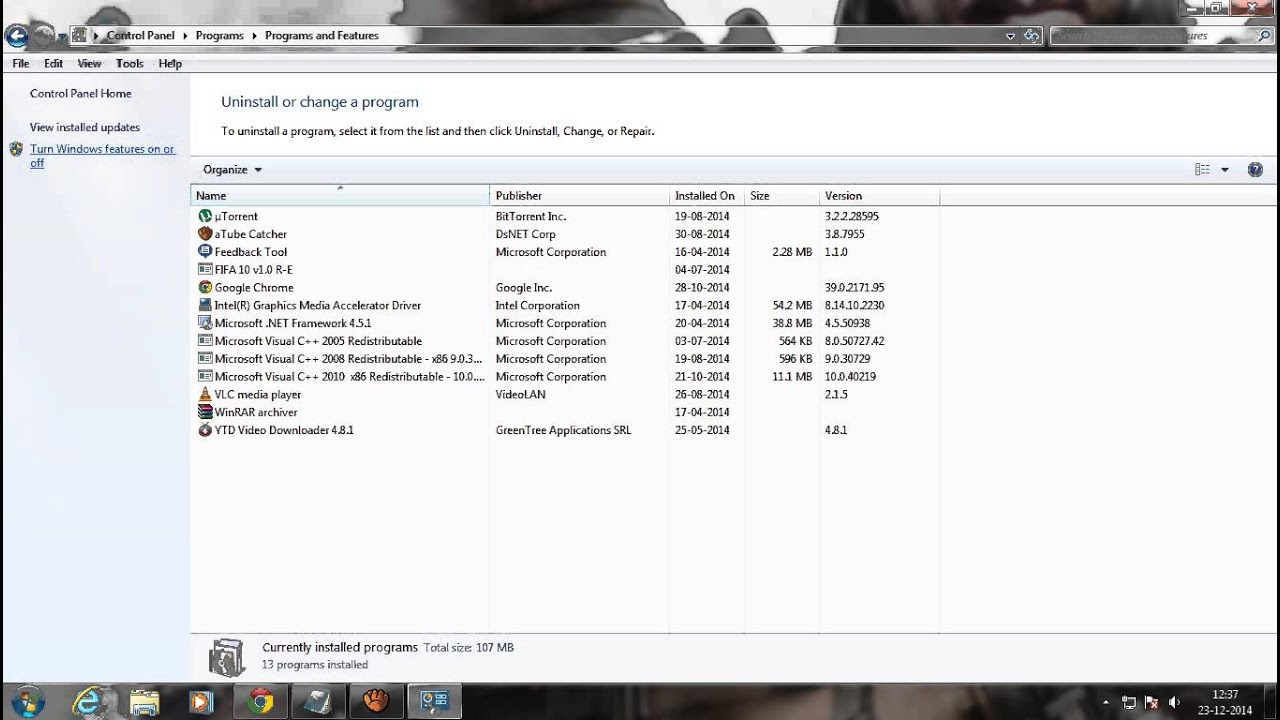Click the Back navigation arrow

pyautogui.click(x=15, y=36)
